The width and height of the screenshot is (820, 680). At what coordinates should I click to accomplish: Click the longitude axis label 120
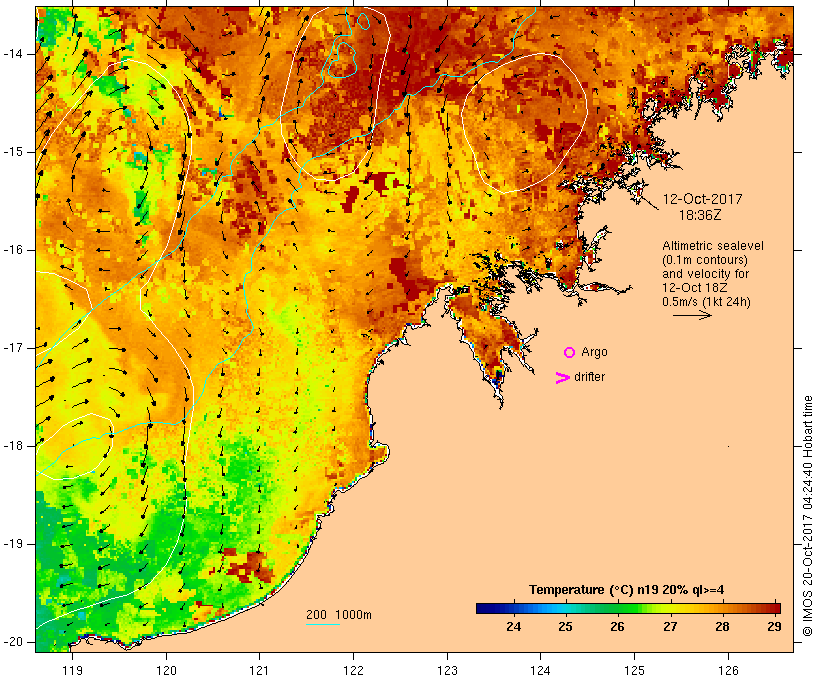coord(166,670)
